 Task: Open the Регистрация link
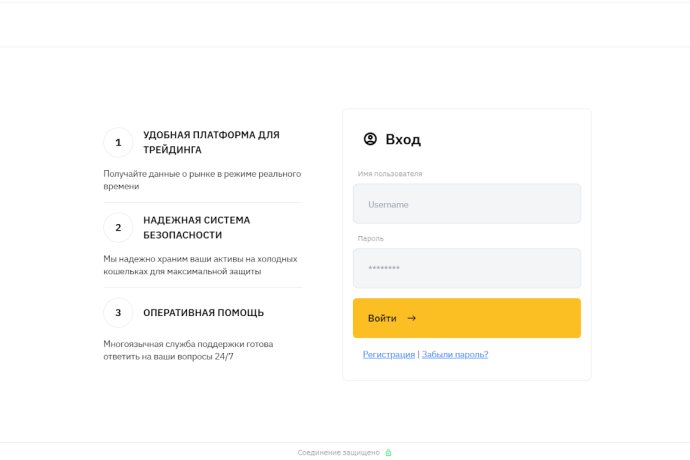(389, 354)
